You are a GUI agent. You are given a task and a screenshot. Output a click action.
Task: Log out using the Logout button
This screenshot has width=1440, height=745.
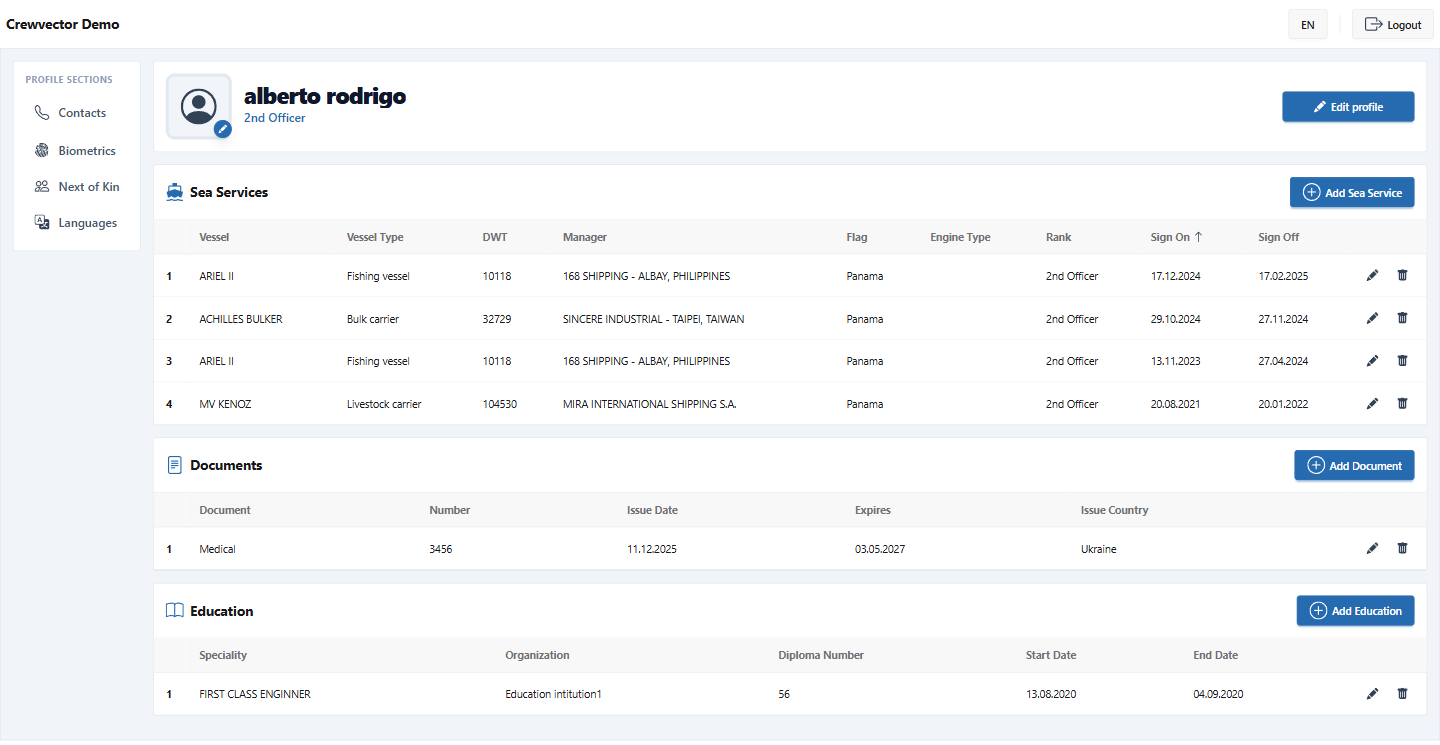coord(1392,24)
